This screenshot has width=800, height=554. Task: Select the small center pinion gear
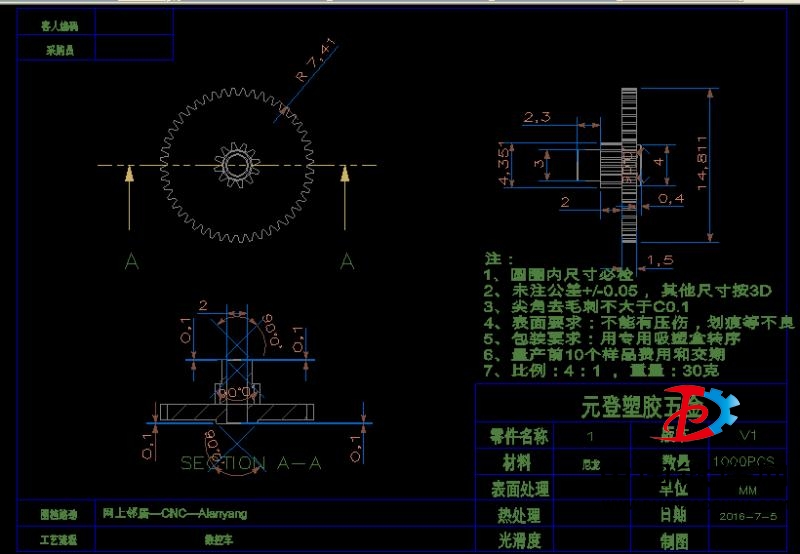tap(237, 164)
